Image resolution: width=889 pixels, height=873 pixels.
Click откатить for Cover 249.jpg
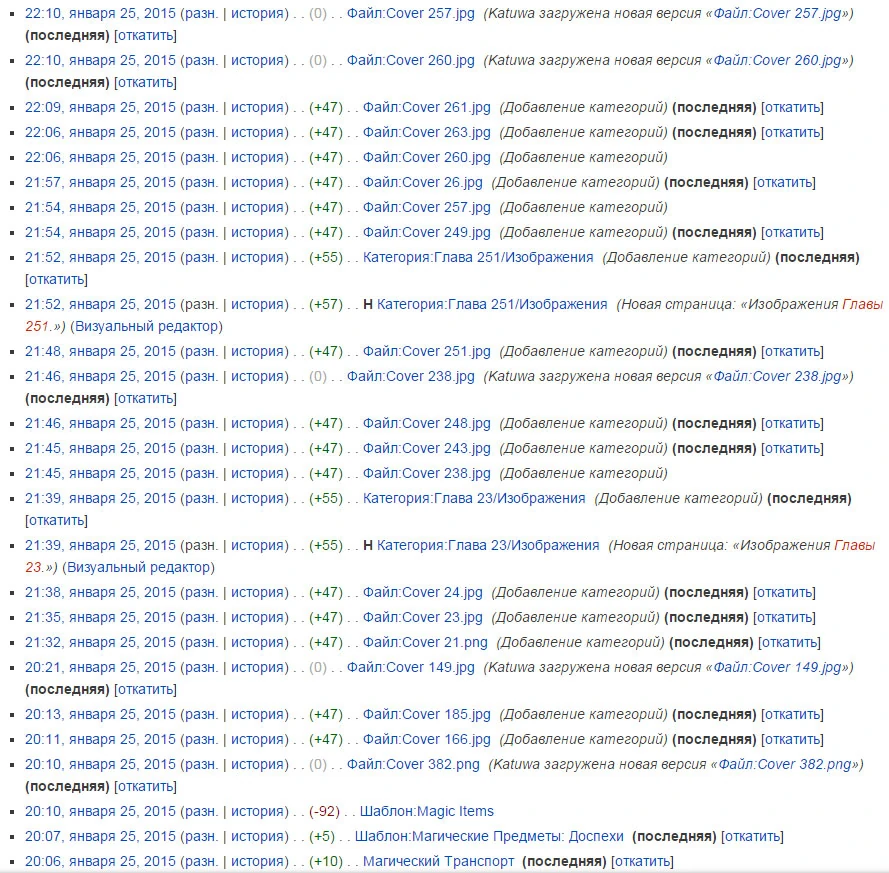792,232
